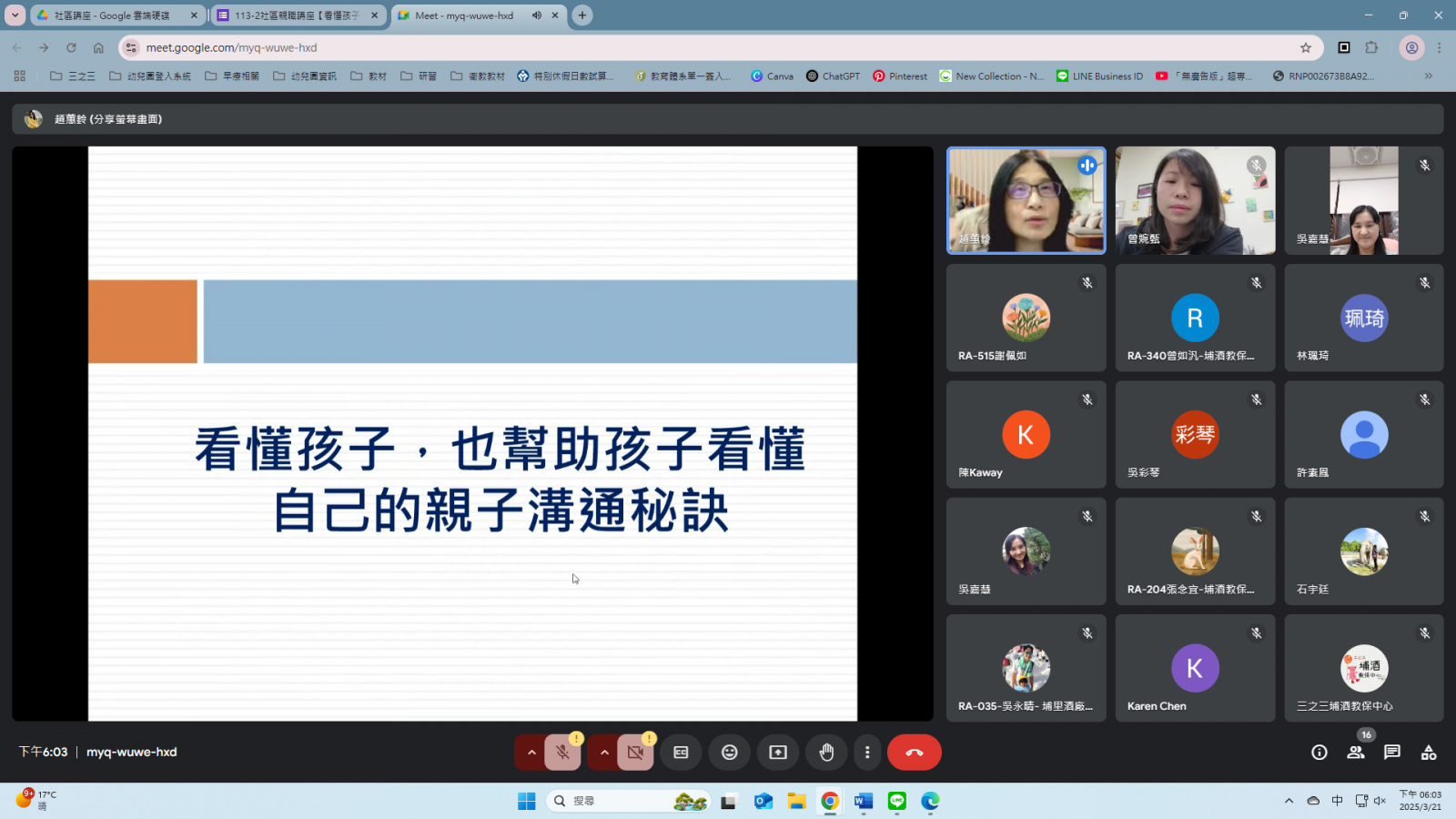Switch to the 113-2 form tab

pyautogui.click(x=296, y=15)
